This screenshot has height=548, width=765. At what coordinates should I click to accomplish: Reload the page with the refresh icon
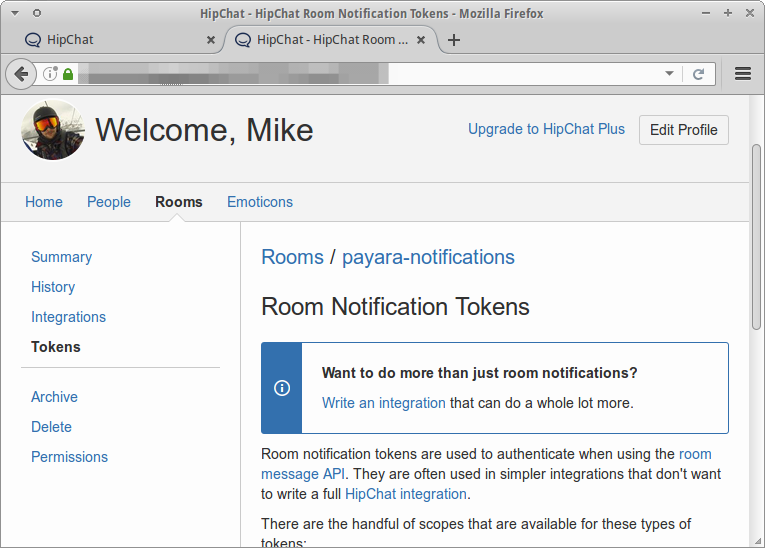(699, 74)
